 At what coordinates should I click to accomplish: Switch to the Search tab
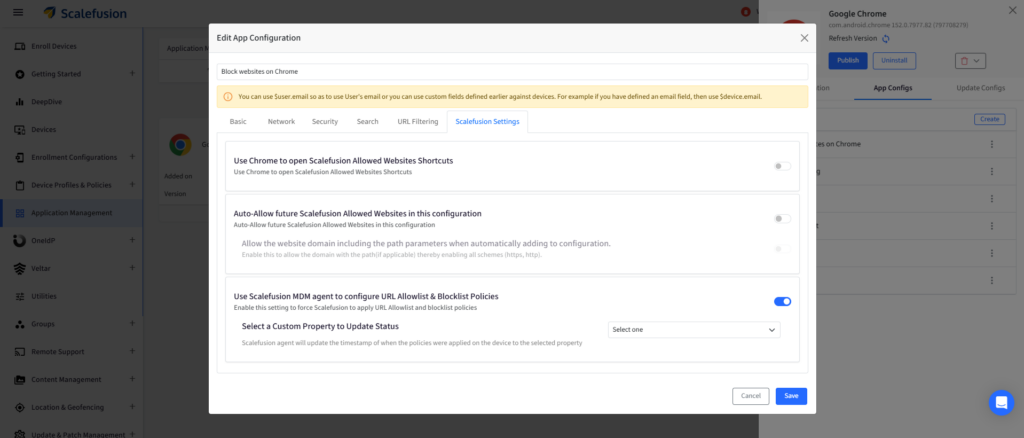[368, 121]
